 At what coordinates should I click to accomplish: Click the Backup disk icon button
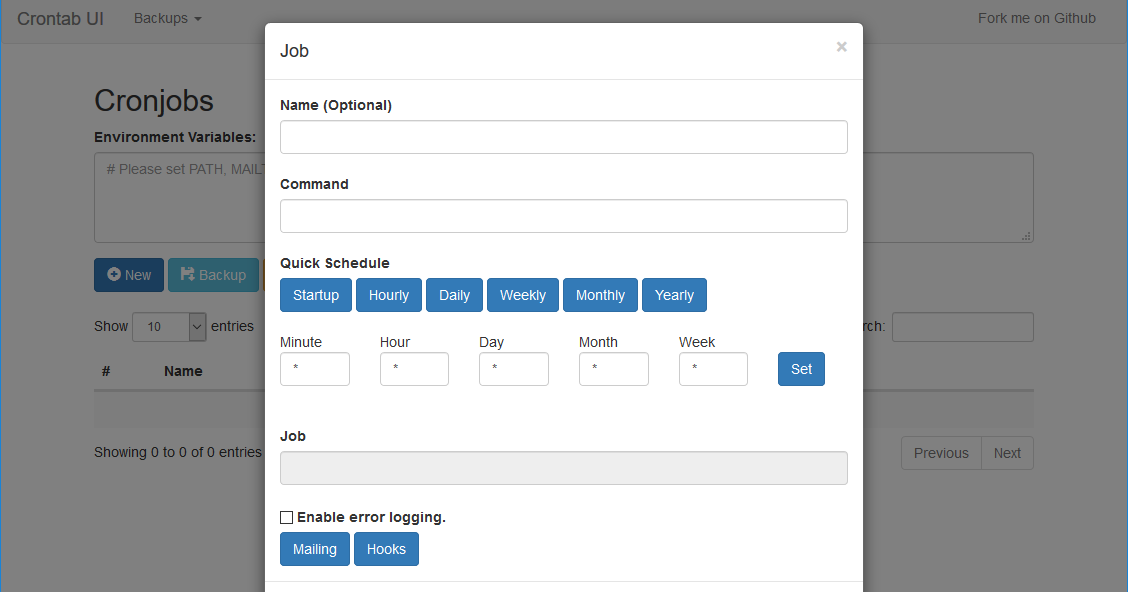coord(213,275)
